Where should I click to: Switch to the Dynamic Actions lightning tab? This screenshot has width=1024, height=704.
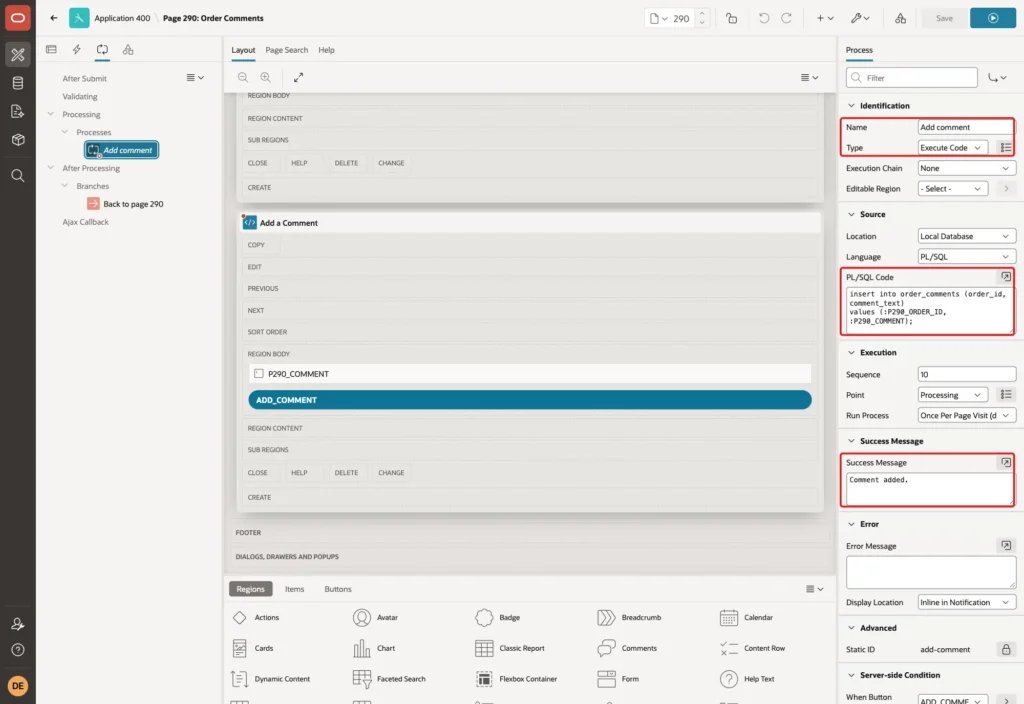(76, 50)
